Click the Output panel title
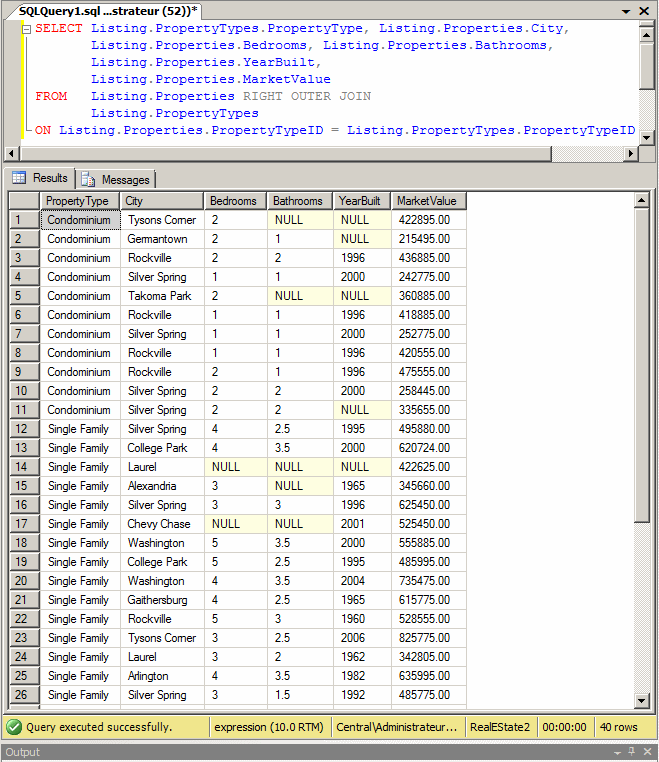The image size is (659, 762). coord(23,752)
